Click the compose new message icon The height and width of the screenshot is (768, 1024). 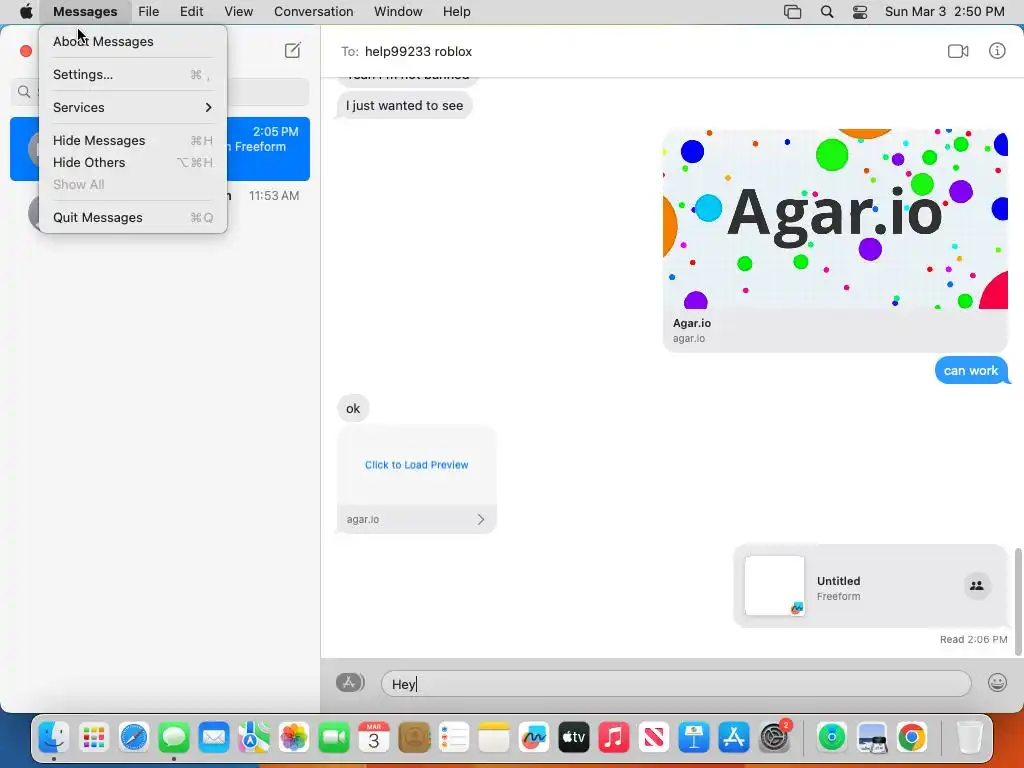(x=293, y=50)
